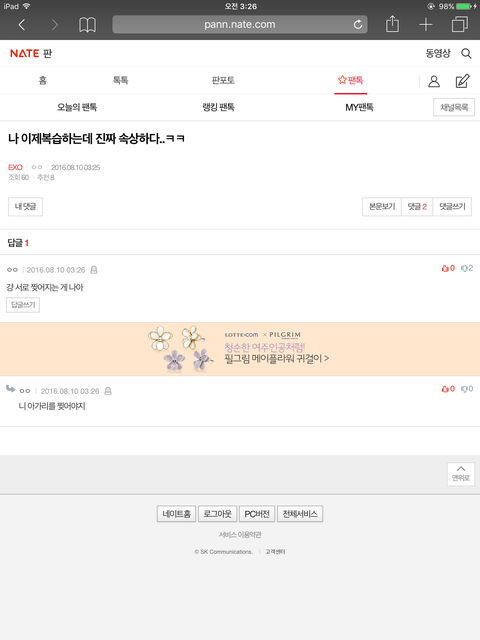Reload the page with the refresh icon
The width and height of the screenshot is (480, 640).
coord(358,24)
